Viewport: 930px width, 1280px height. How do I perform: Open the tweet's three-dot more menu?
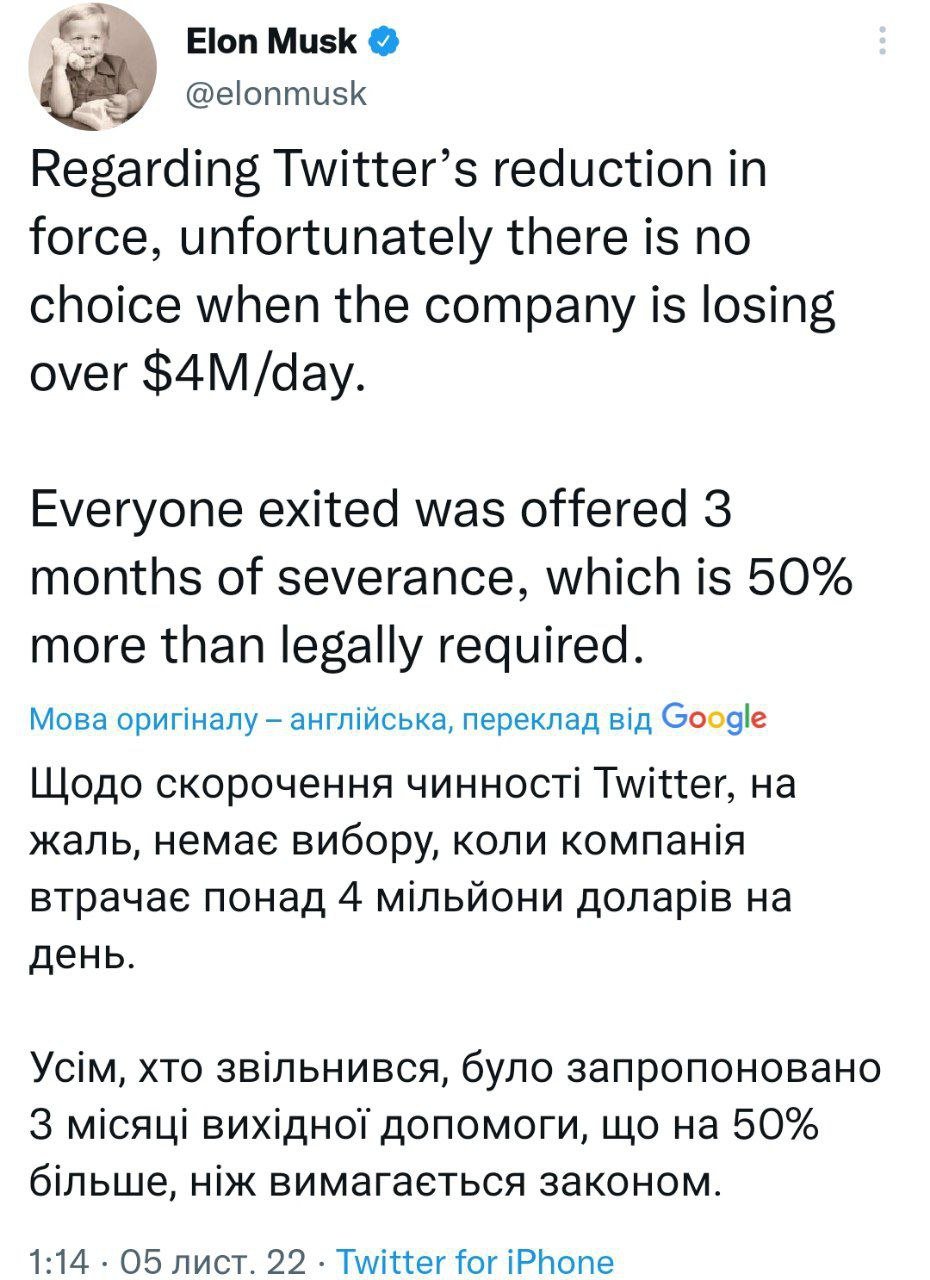881,41
